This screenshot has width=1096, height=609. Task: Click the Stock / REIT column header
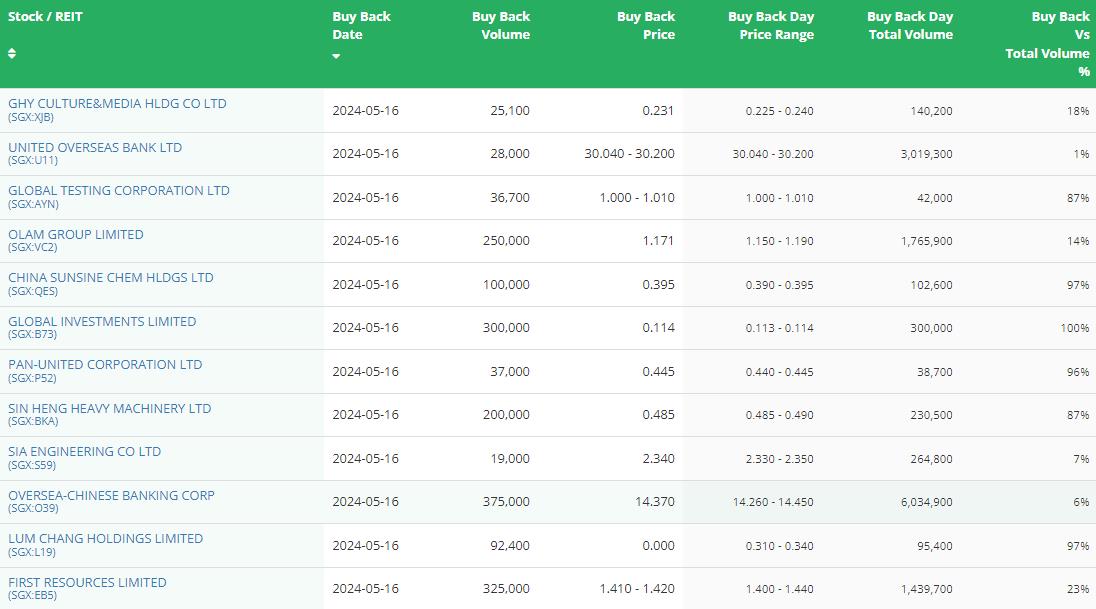pos(45,16)
